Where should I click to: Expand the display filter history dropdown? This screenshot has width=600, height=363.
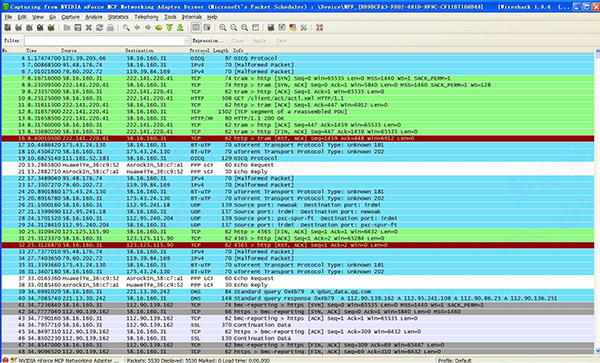187,41
